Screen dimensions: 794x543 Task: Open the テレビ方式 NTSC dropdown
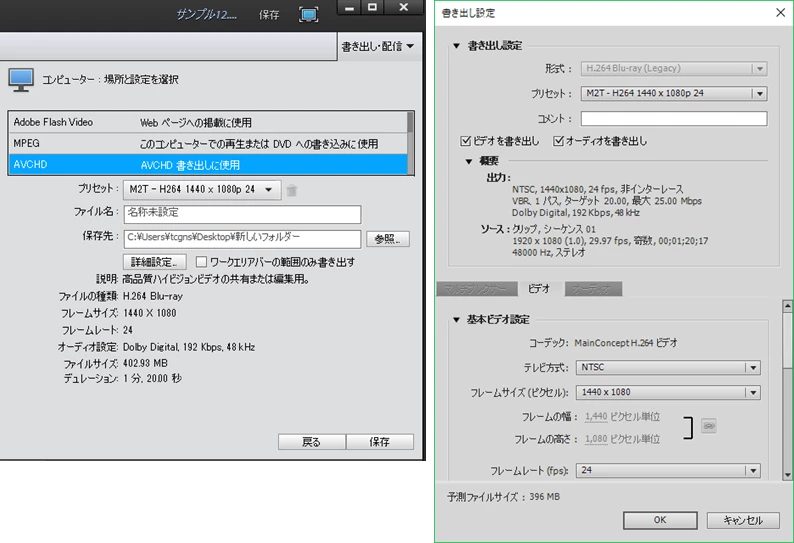coord(668,368)
